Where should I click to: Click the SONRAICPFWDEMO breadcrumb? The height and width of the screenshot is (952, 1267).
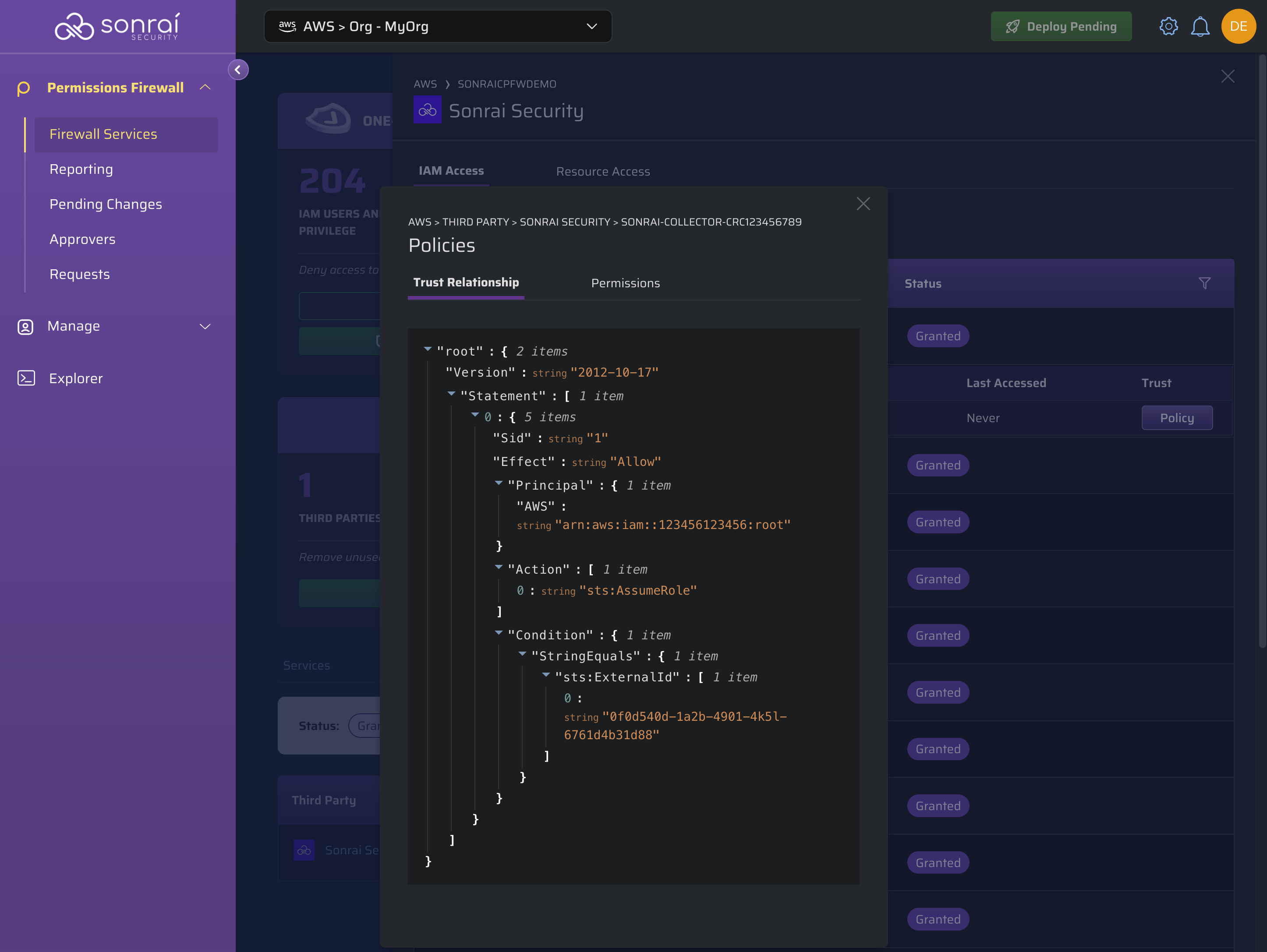tap(506, 84)
